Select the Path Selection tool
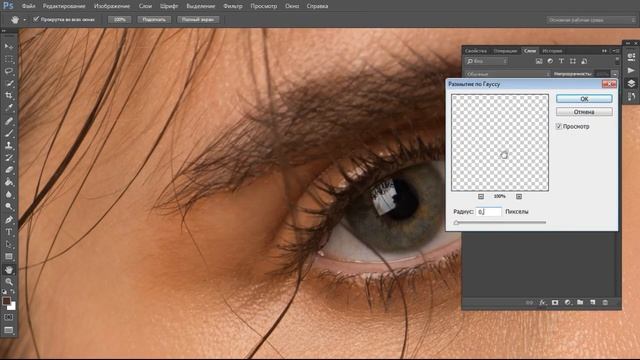Viewport: 640px width, 360px height. coord(9,244)
